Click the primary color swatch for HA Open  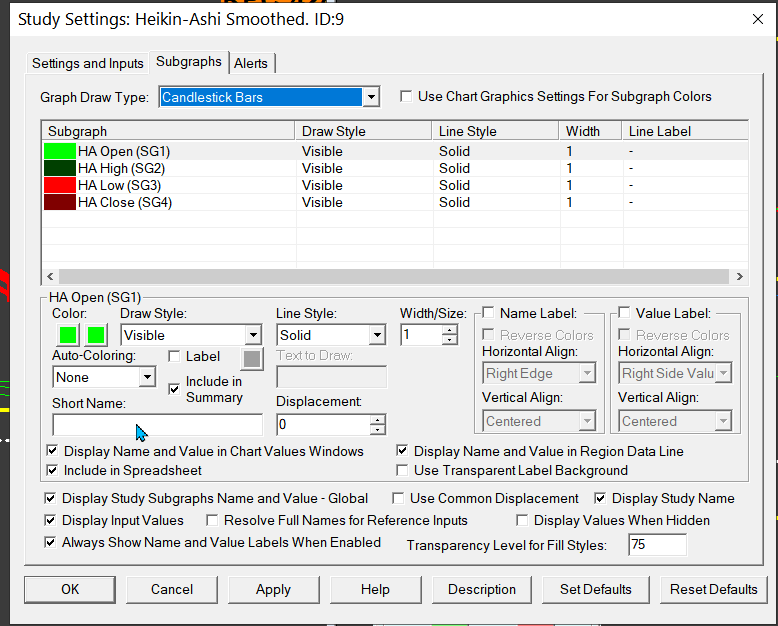click(65, 335)
